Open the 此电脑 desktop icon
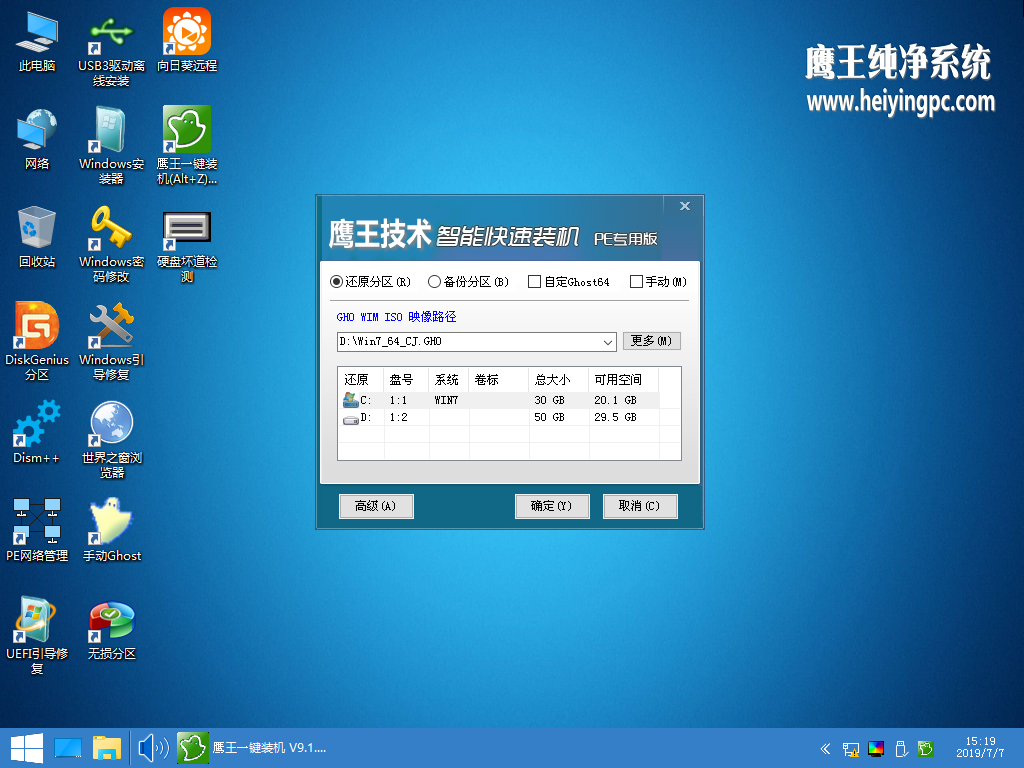Image resolution: width=1024 pixels, height=768 pixels. point(37,40)
